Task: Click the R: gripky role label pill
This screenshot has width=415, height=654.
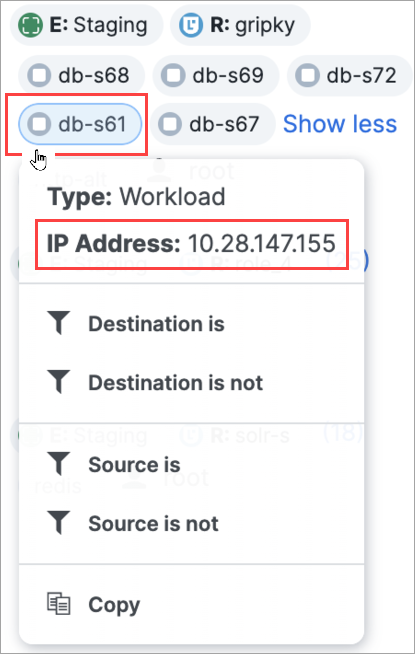Action: click(x=240, y=25)
